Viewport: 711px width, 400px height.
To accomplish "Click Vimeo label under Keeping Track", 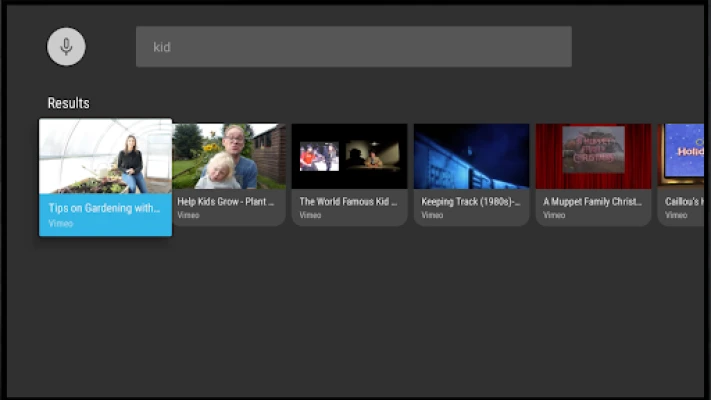I will pos(432,215).
